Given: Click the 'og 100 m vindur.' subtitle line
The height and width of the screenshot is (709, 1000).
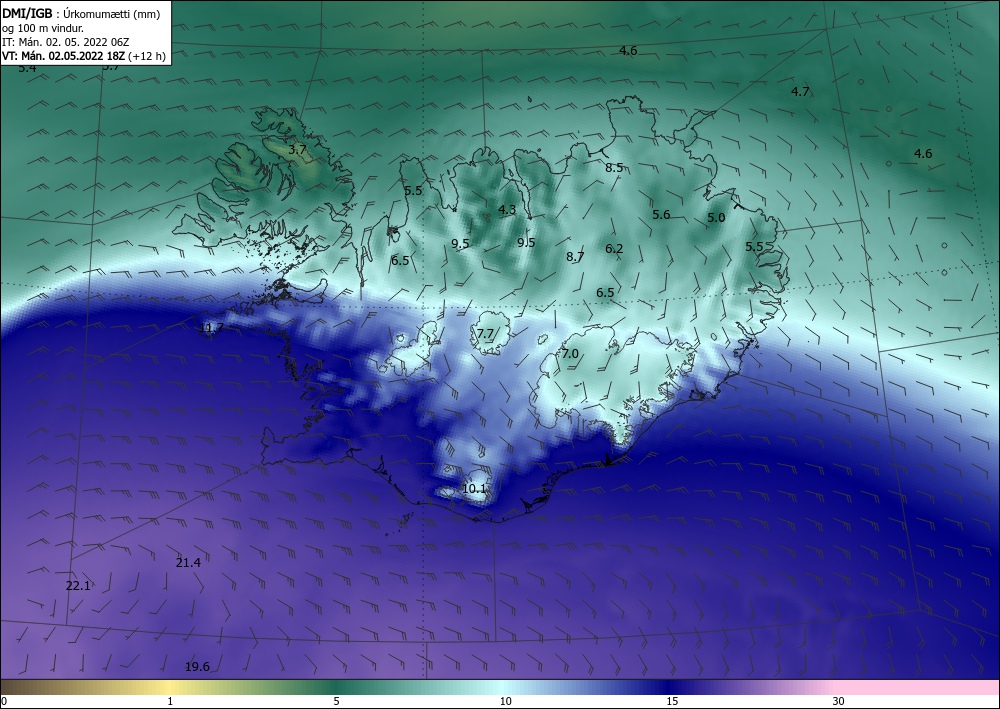Looking at the screenshot, I should [43, 28].
